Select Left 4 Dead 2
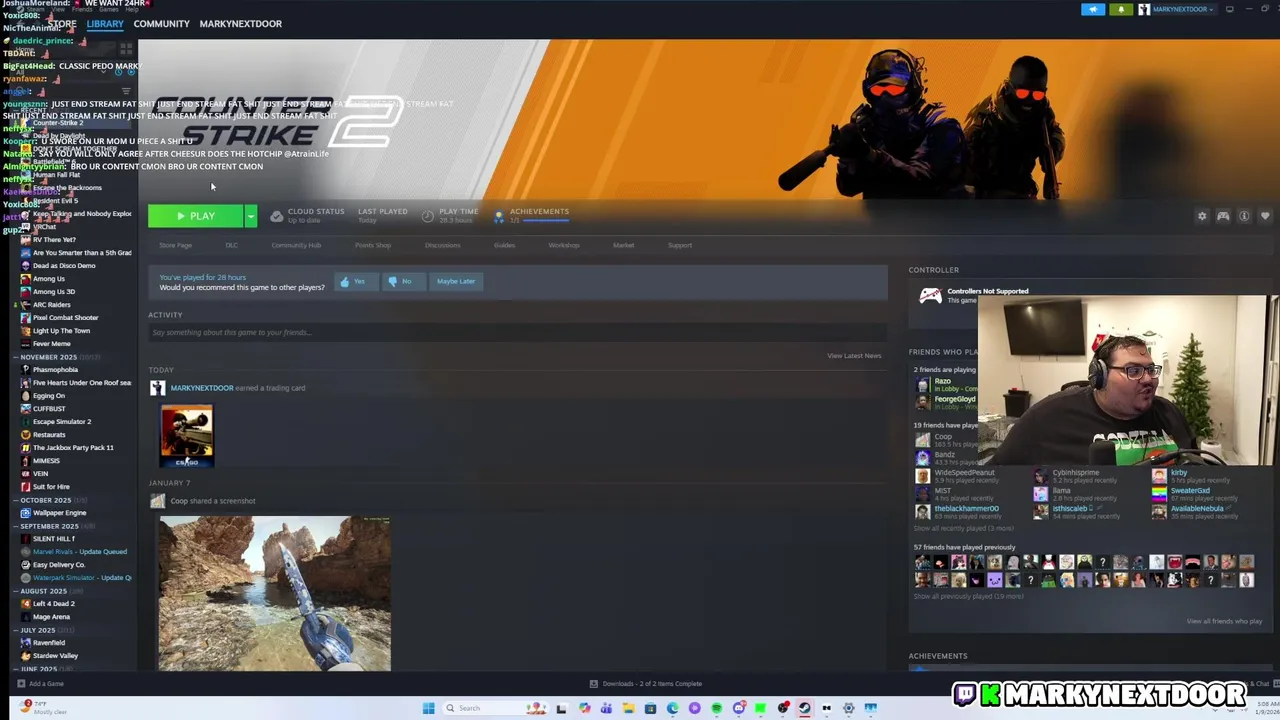This screenshot has height=720, width=1280. pyautogui.click(x=53, y=604)
